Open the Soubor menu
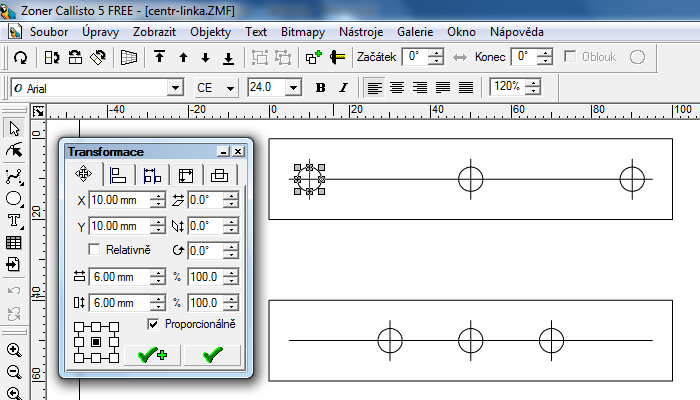 (49, 32)
